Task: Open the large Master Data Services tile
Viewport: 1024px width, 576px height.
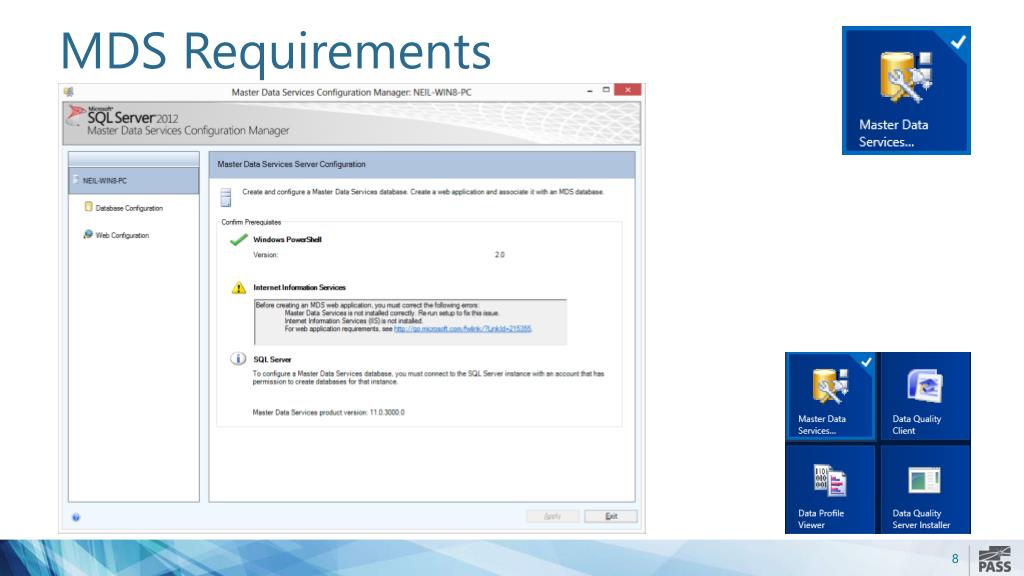Action: (906, 90)
